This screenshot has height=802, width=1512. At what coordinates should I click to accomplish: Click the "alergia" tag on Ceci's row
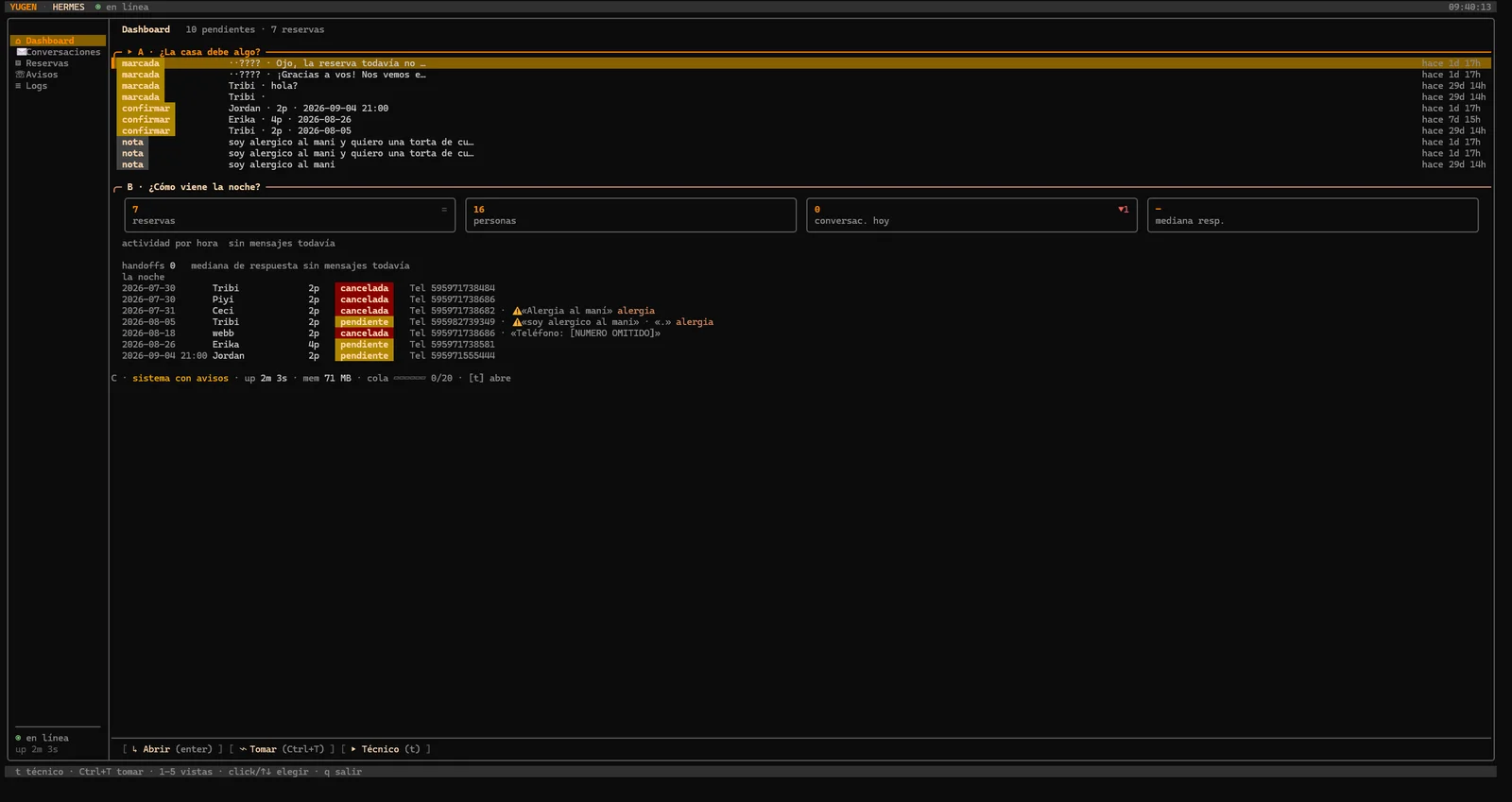click(x=636, y=311)
